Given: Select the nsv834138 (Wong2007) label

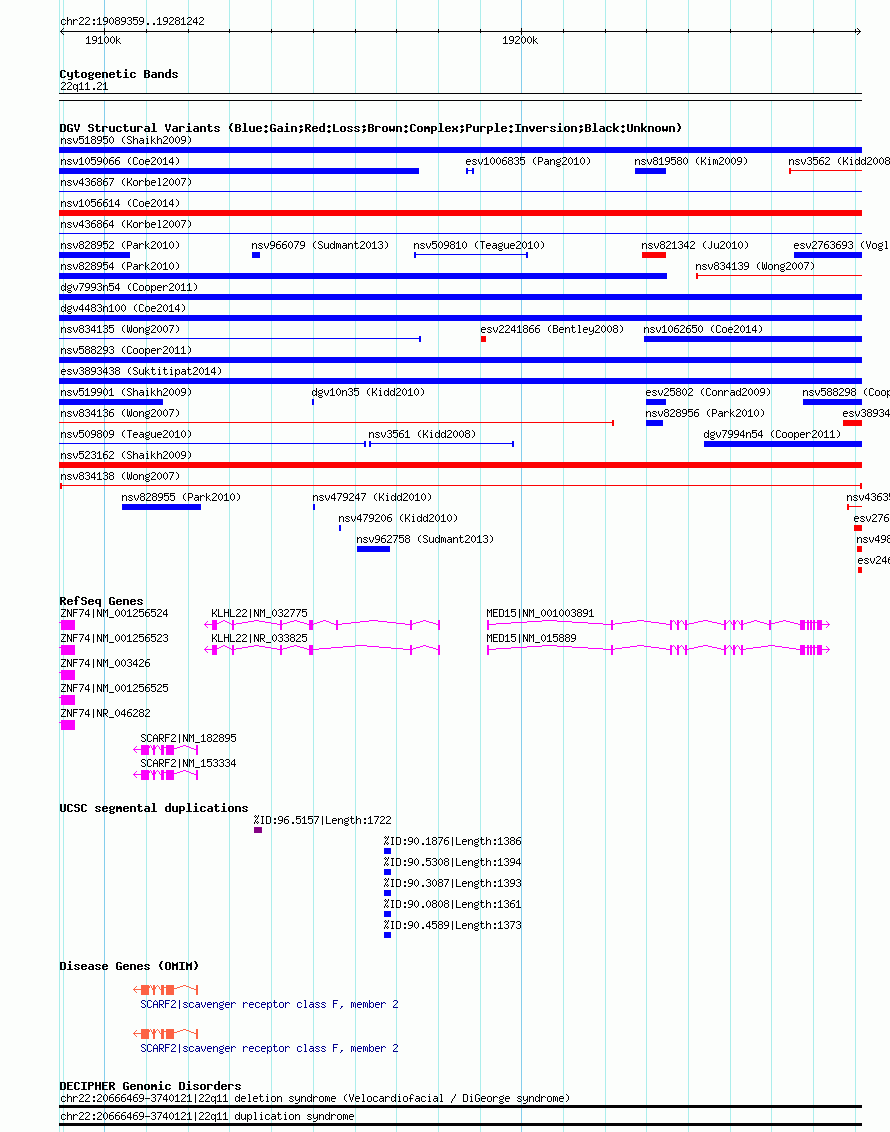Looking at the screenshot, I should [x=120, y=475].
